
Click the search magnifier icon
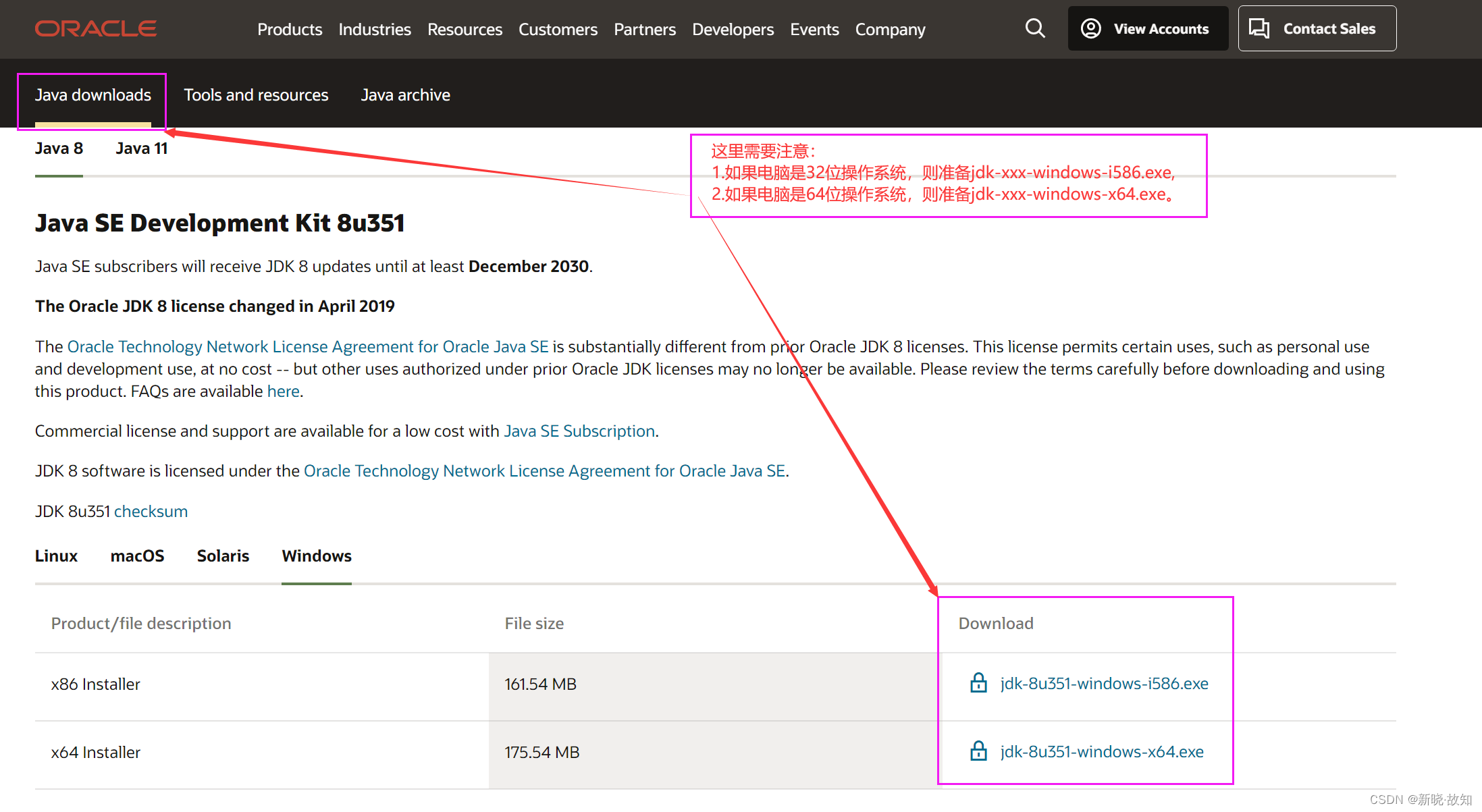pyautogui.click(x=1034, y=28)
